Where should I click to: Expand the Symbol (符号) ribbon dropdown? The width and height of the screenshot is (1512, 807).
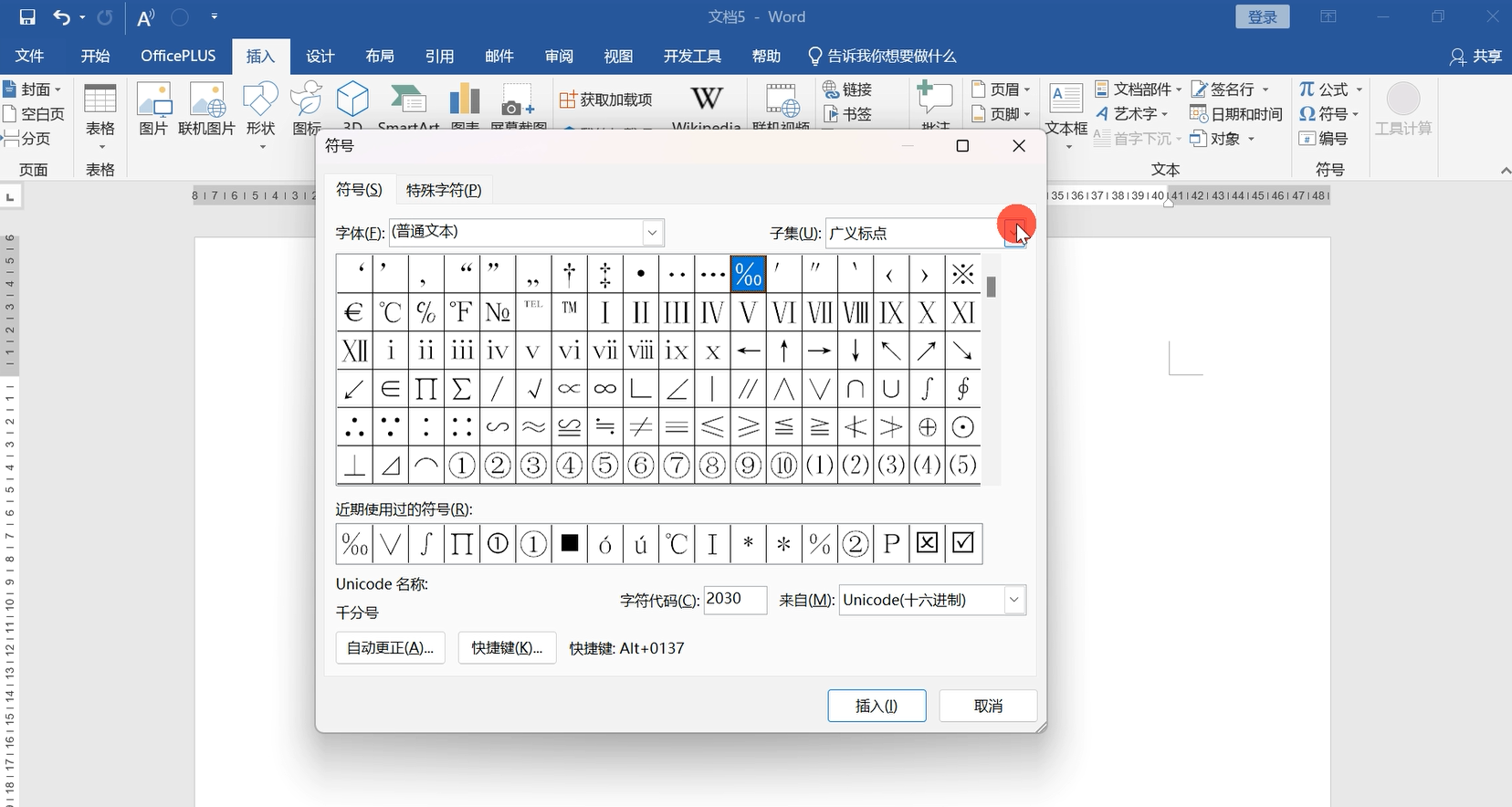(x=1355, y=114)
